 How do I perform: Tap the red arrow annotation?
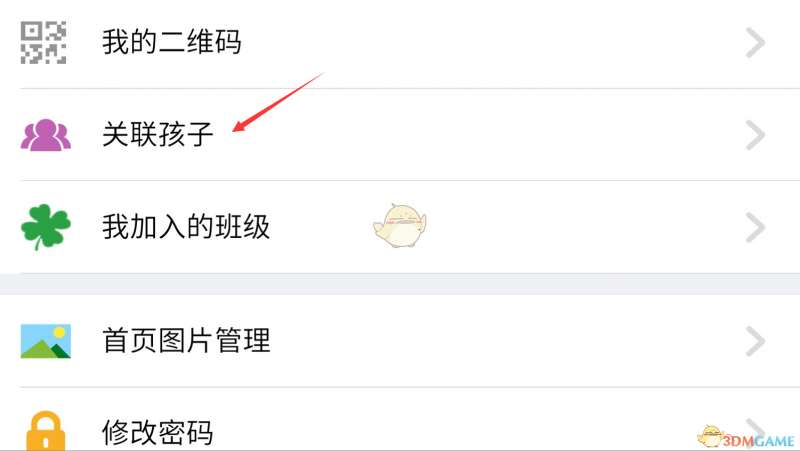coord(278,102)
